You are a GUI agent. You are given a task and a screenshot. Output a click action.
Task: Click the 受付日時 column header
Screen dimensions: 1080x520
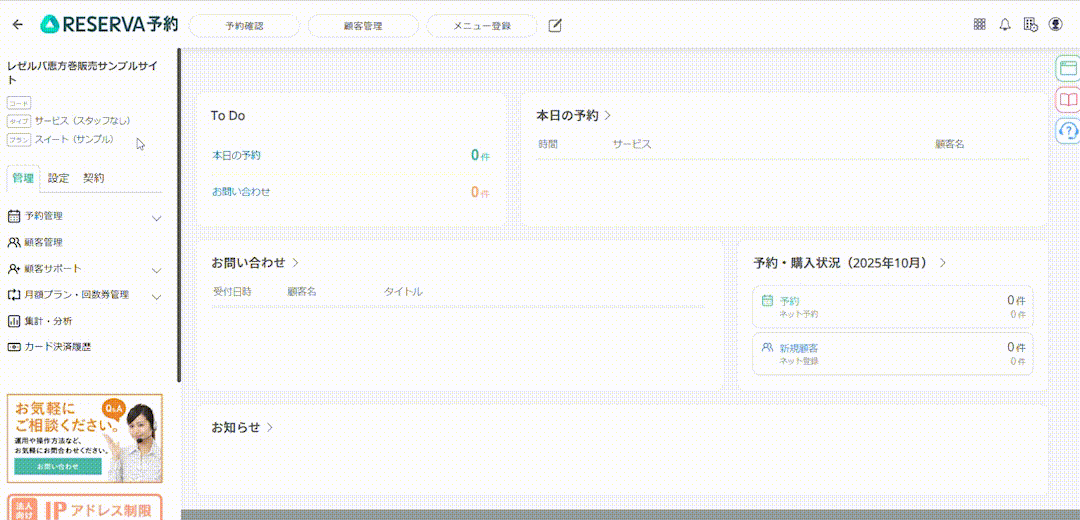(x=232, y=292)
